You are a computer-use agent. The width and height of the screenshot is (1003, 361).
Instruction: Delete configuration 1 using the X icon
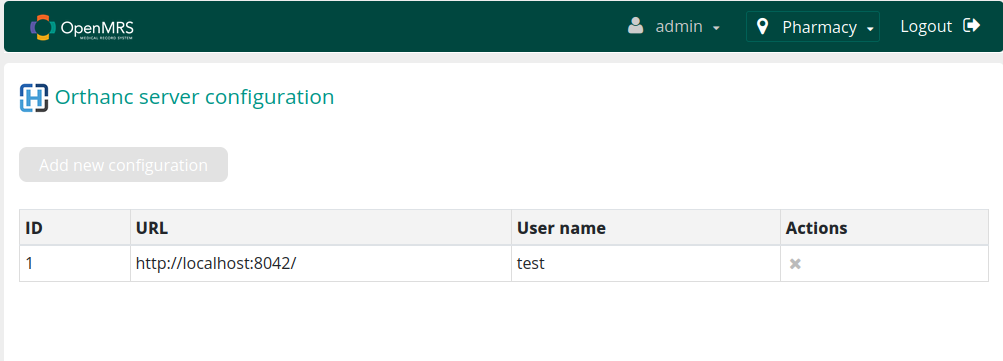click(x=795, y=264)
